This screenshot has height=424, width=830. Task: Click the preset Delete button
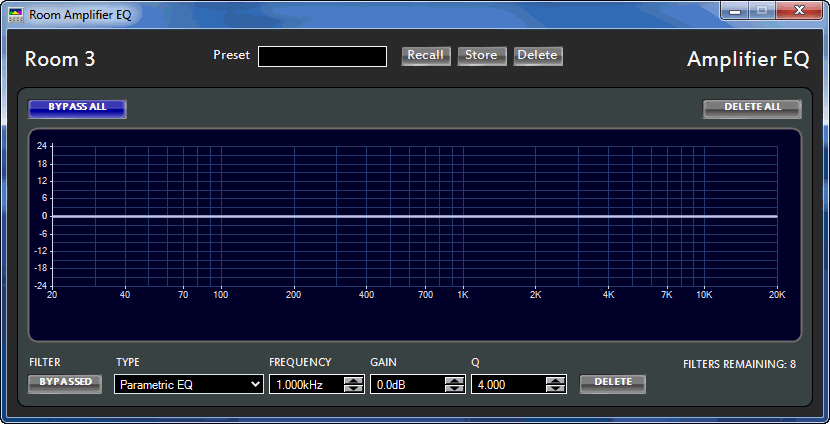tap(538, 56)
